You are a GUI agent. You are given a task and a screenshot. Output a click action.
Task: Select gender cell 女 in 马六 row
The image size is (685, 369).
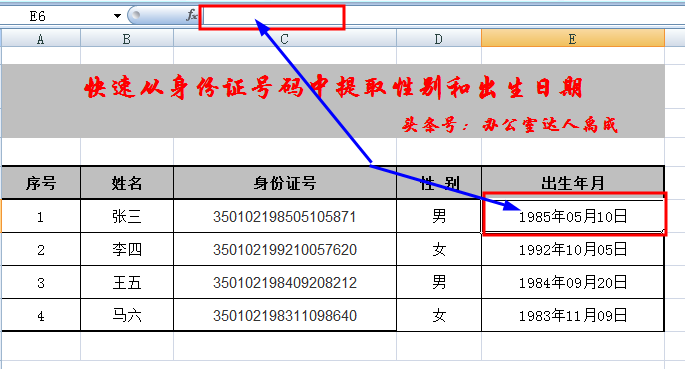pyautogui.click(x=439, y=315)
